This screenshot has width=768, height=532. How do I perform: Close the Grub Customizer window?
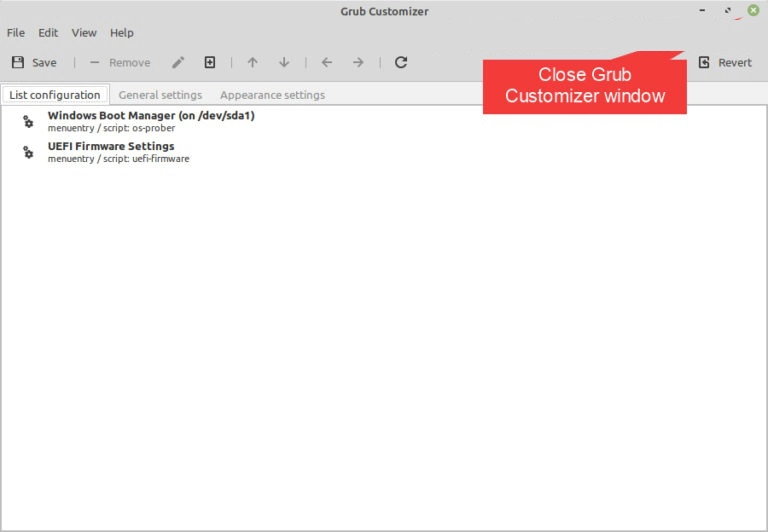click(x=752, y=12)
